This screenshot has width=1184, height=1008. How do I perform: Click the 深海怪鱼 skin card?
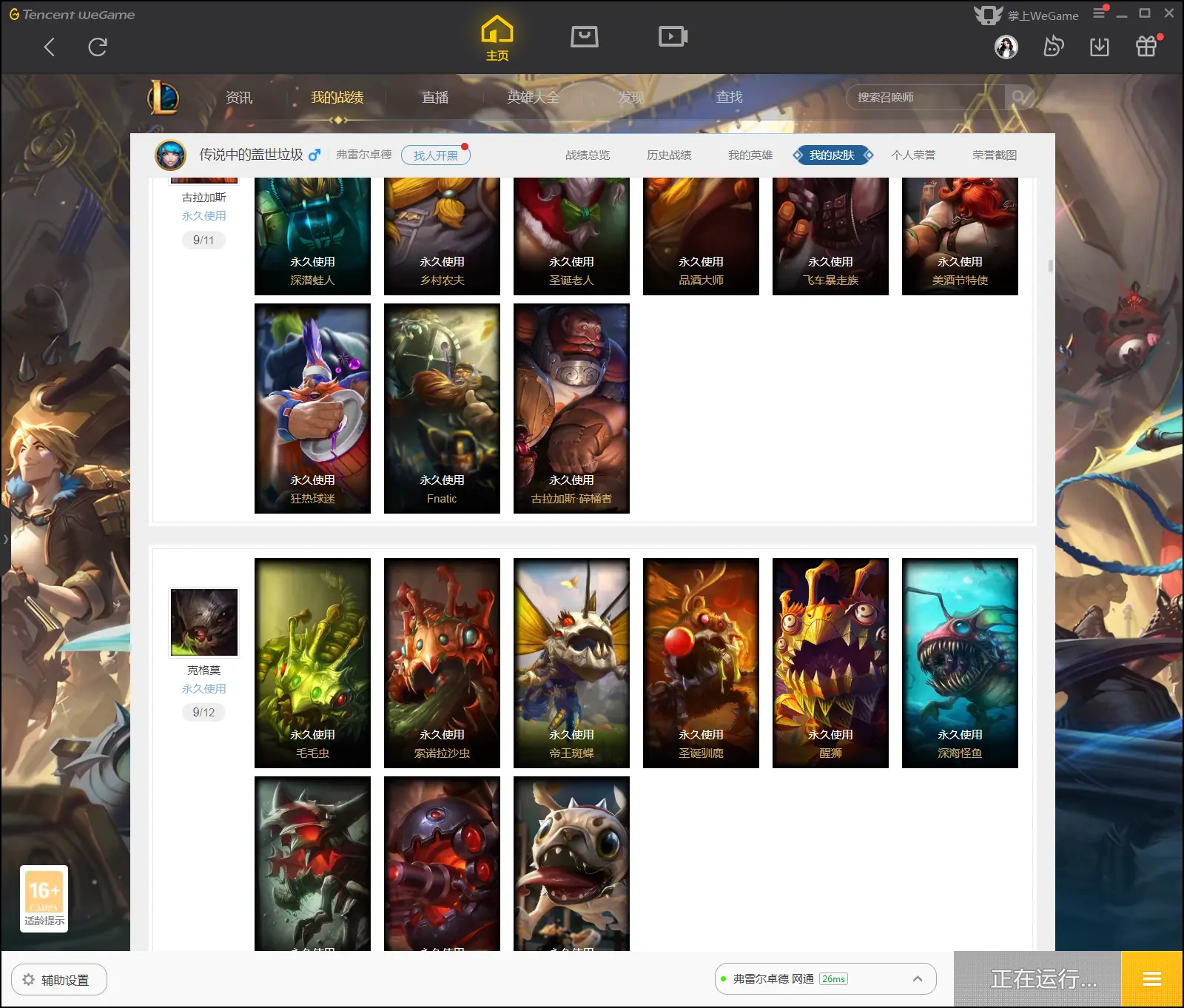click(960, 663)
